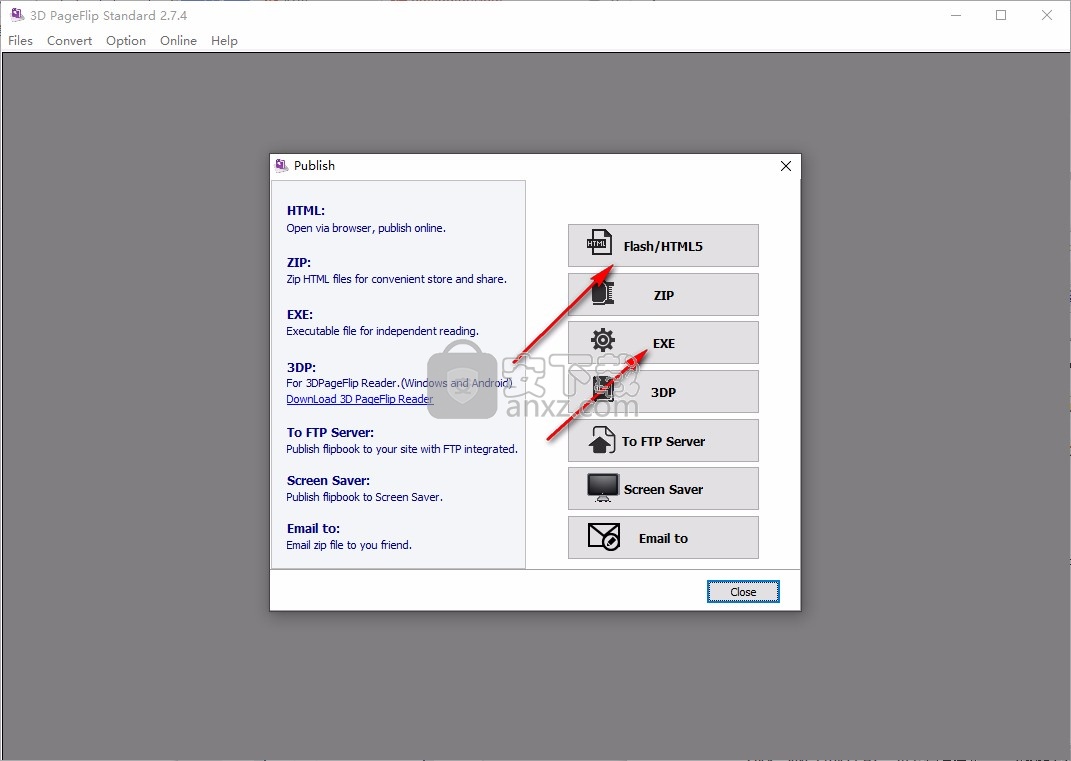Open the Help menu

point(224,40)
